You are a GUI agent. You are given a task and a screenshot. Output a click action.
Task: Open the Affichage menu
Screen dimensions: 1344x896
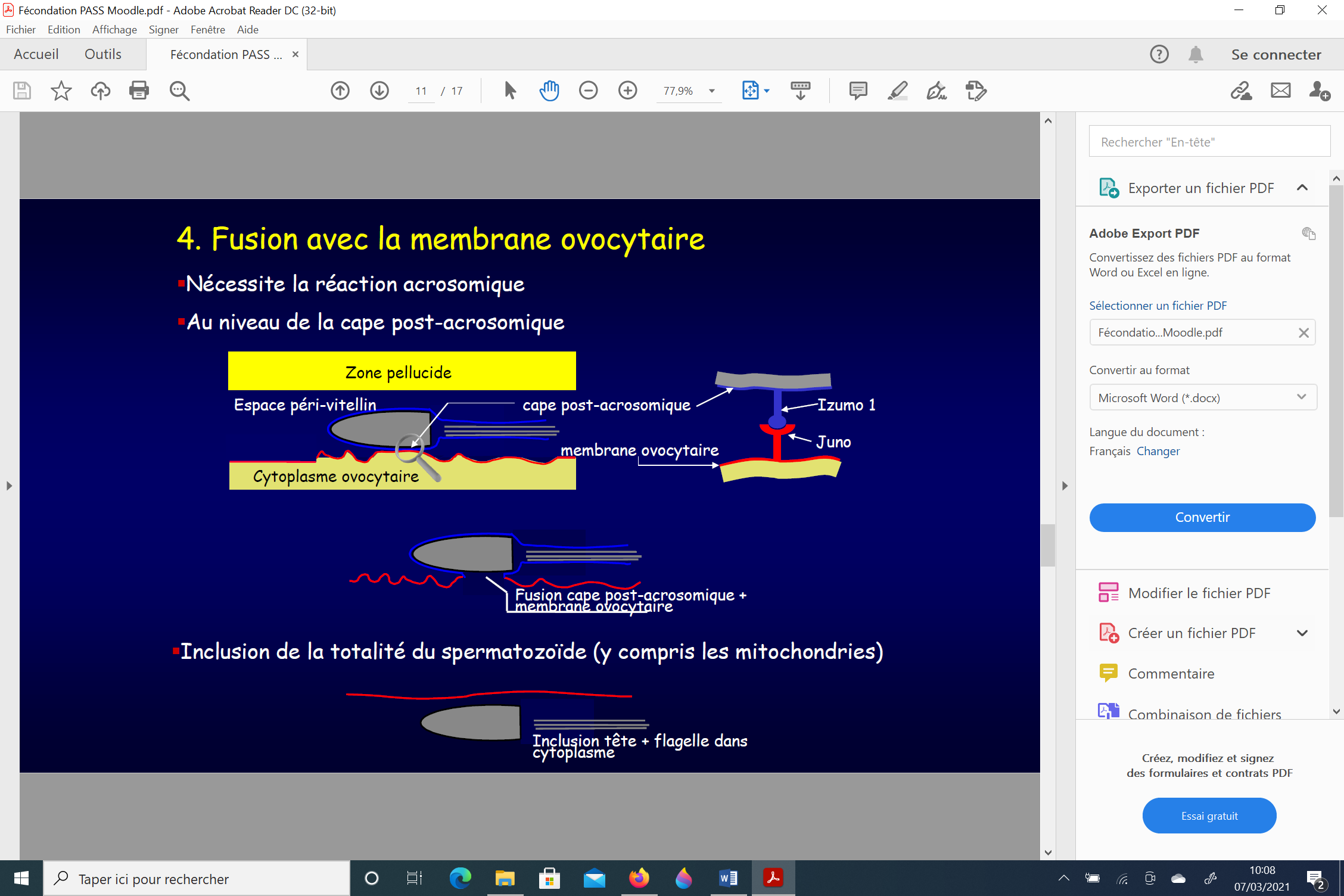pyautogui.click(x=114, y=29)
